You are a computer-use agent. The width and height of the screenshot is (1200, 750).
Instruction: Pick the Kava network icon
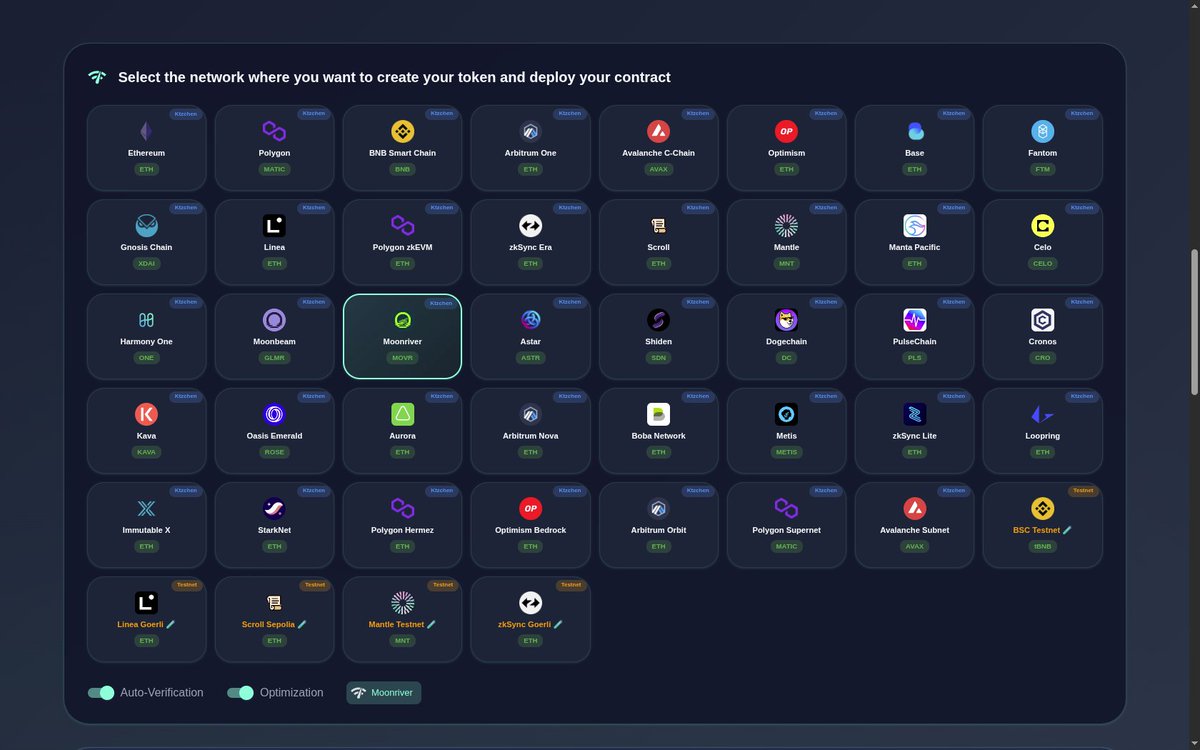point(146,414)
